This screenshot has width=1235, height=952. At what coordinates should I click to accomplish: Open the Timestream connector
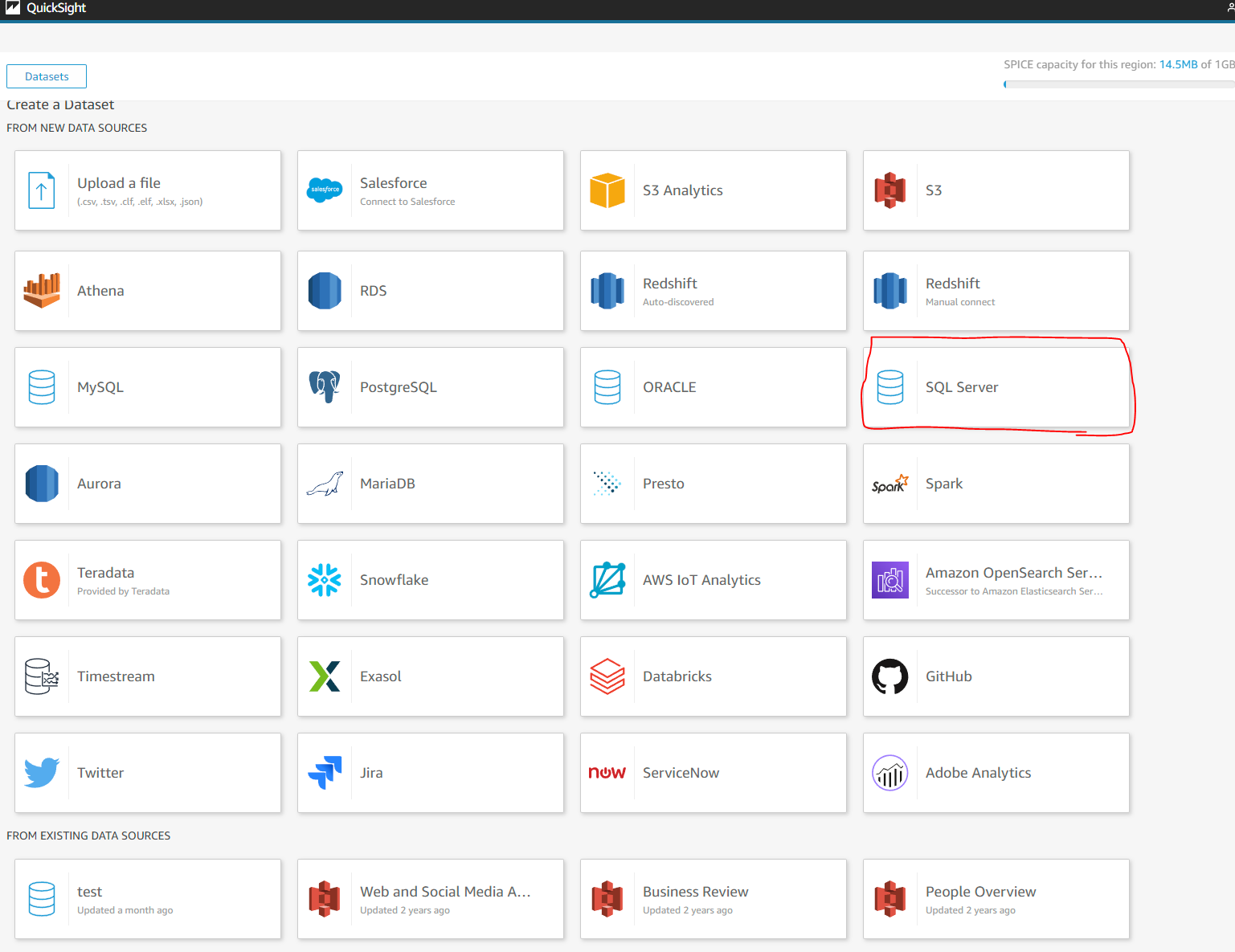point(148,676)
